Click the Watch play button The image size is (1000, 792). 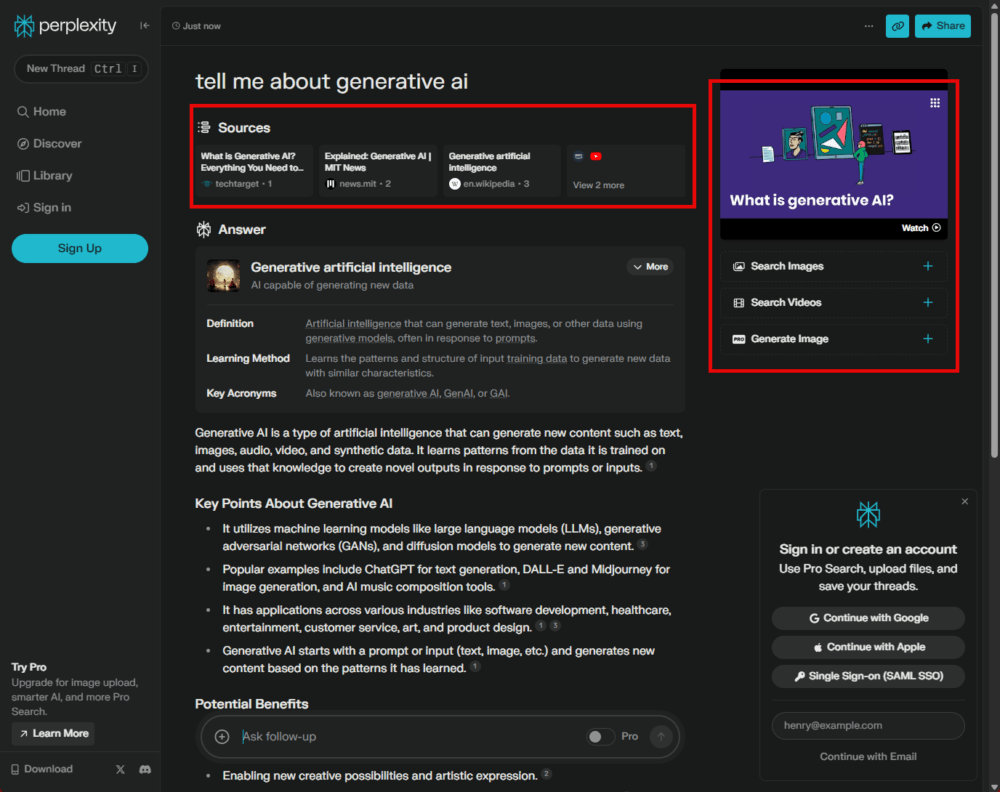[x=921, y=228]
